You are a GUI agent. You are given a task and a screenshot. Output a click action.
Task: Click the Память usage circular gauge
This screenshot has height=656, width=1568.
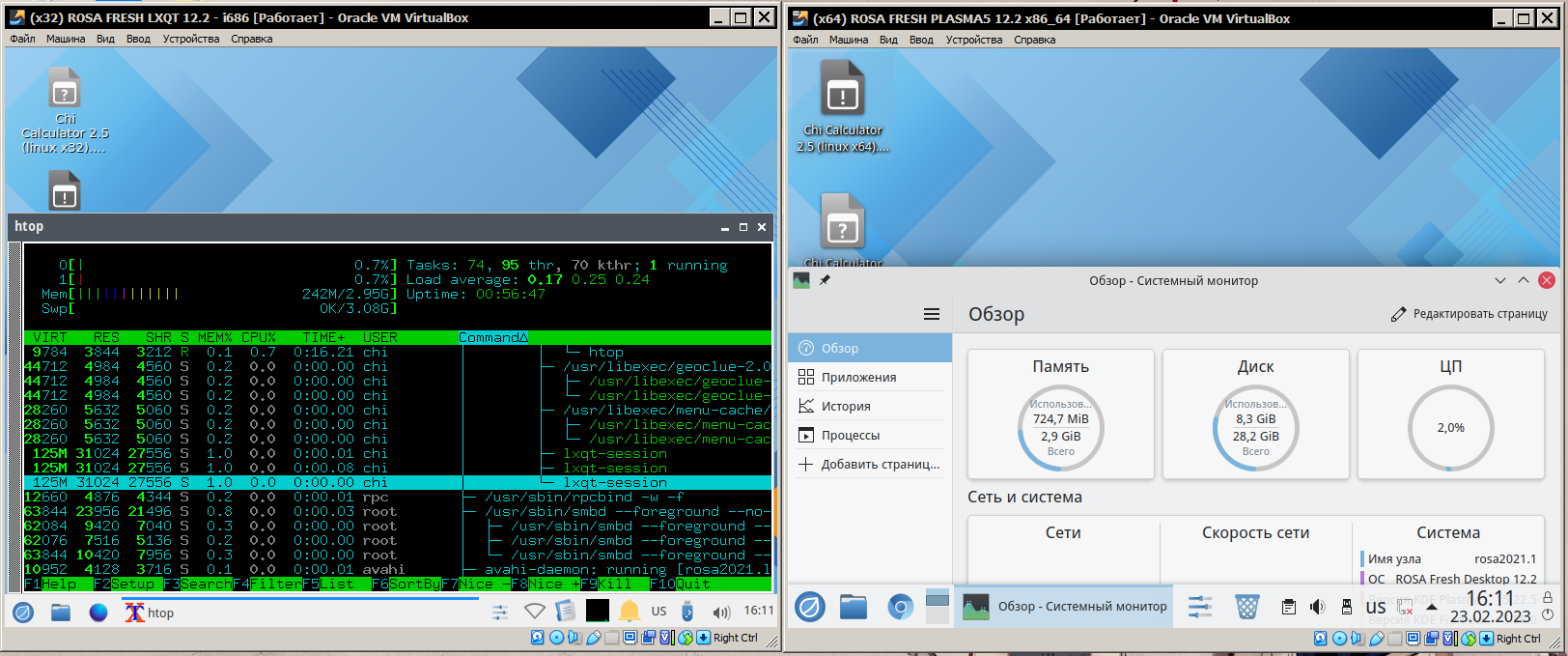(1060, 427)
